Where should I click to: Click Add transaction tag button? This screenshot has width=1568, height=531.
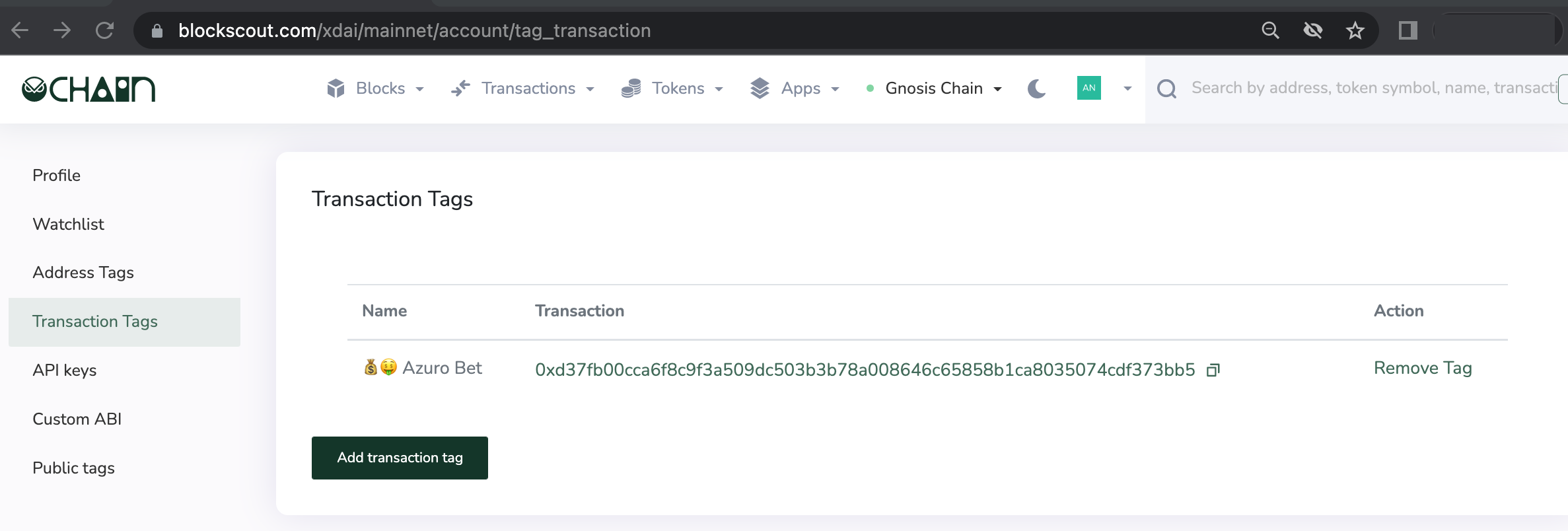click(x=400, y=458)
